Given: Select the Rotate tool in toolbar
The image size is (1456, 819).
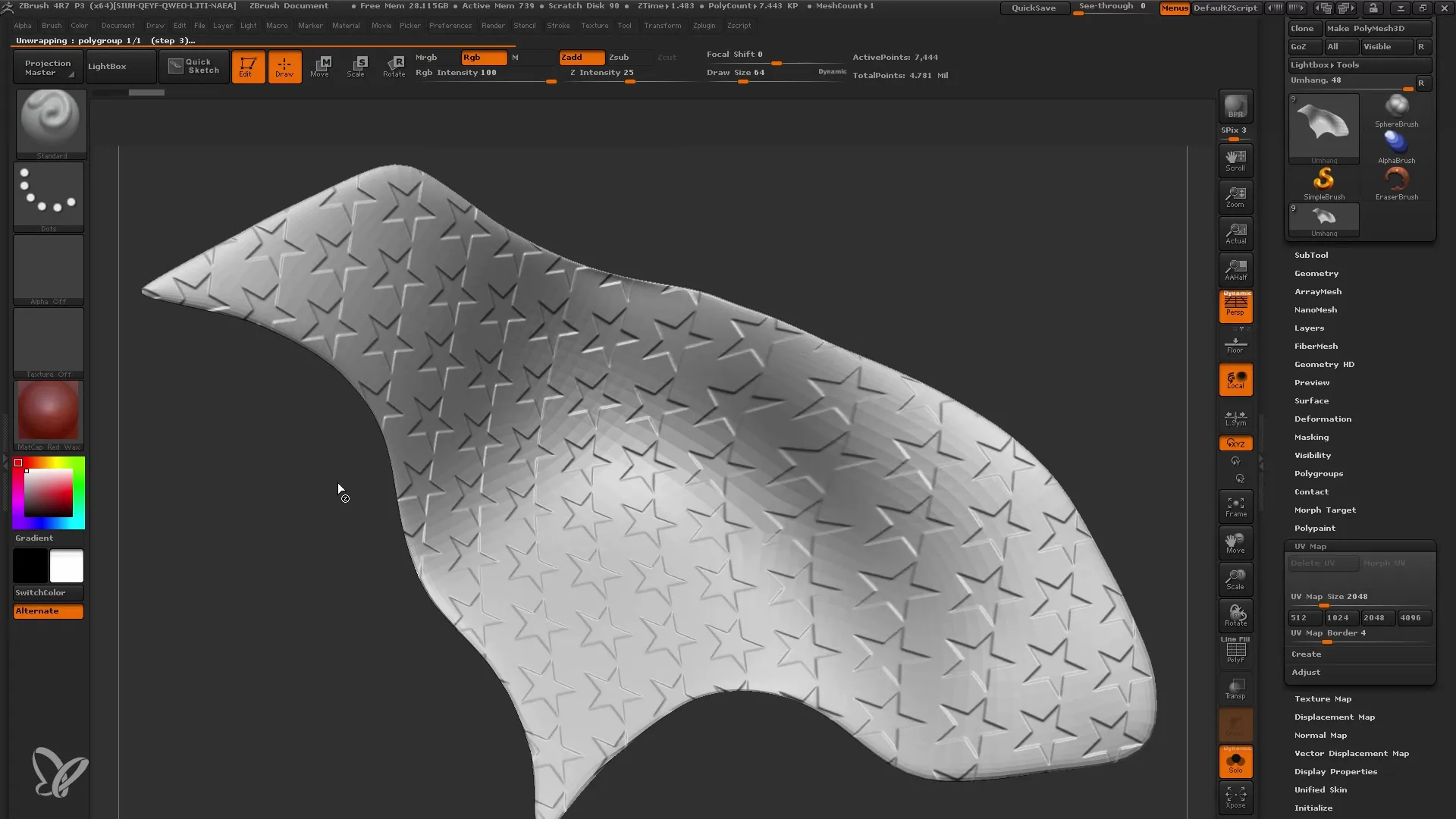Looking at the screenshot, I should coord(395,65).
